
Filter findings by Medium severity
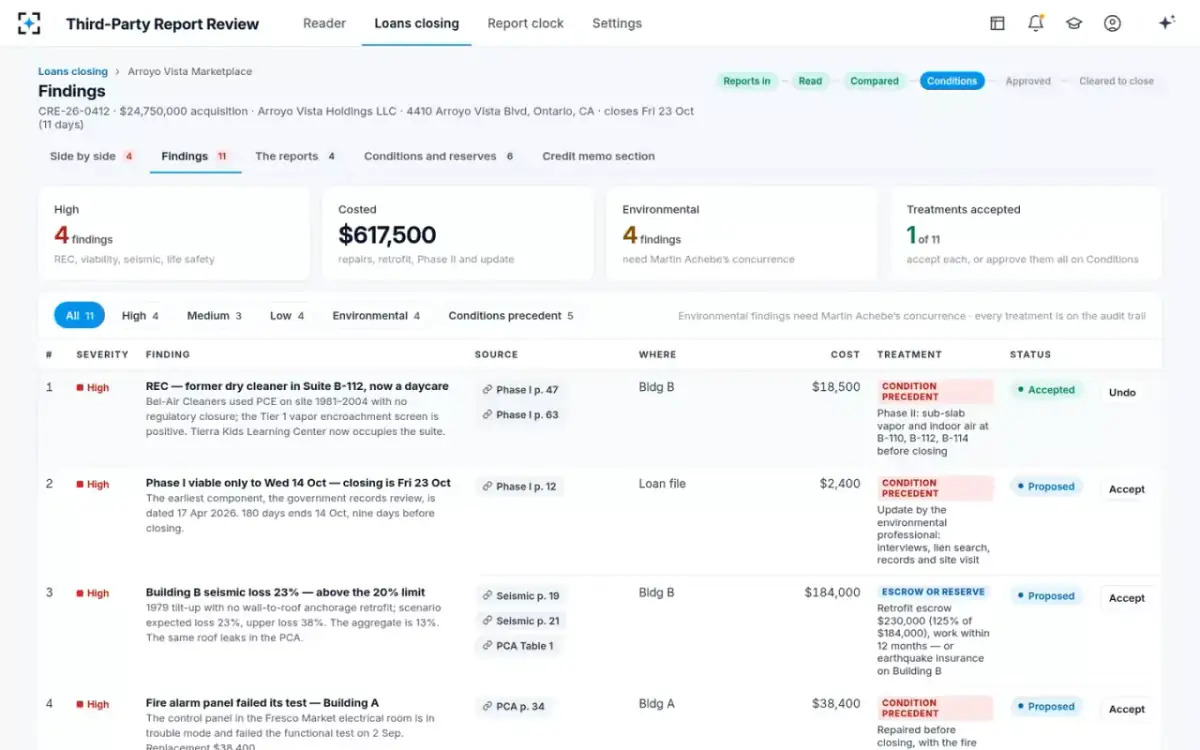point(214,316)
